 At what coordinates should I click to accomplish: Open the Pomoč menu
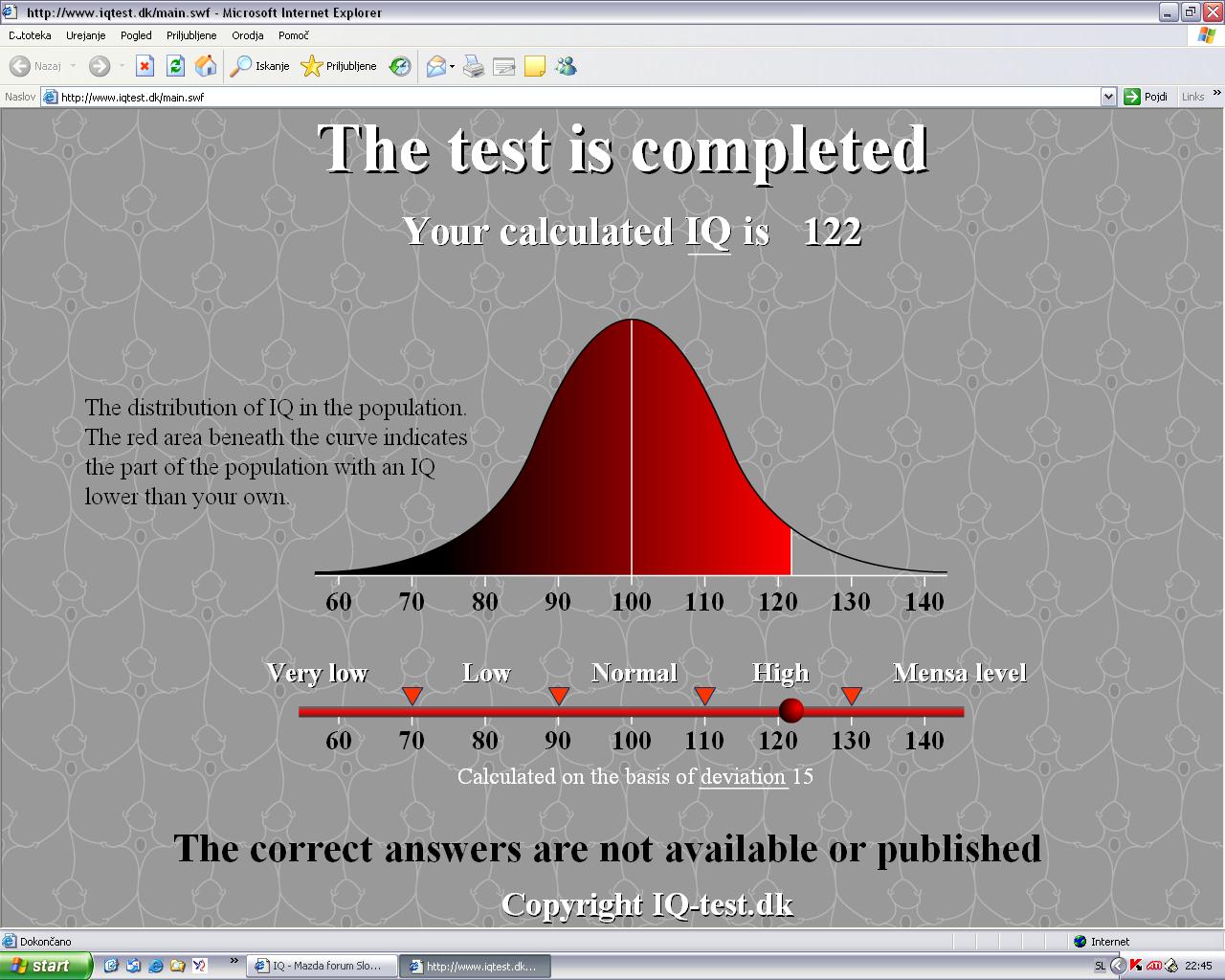coord(294,35)
